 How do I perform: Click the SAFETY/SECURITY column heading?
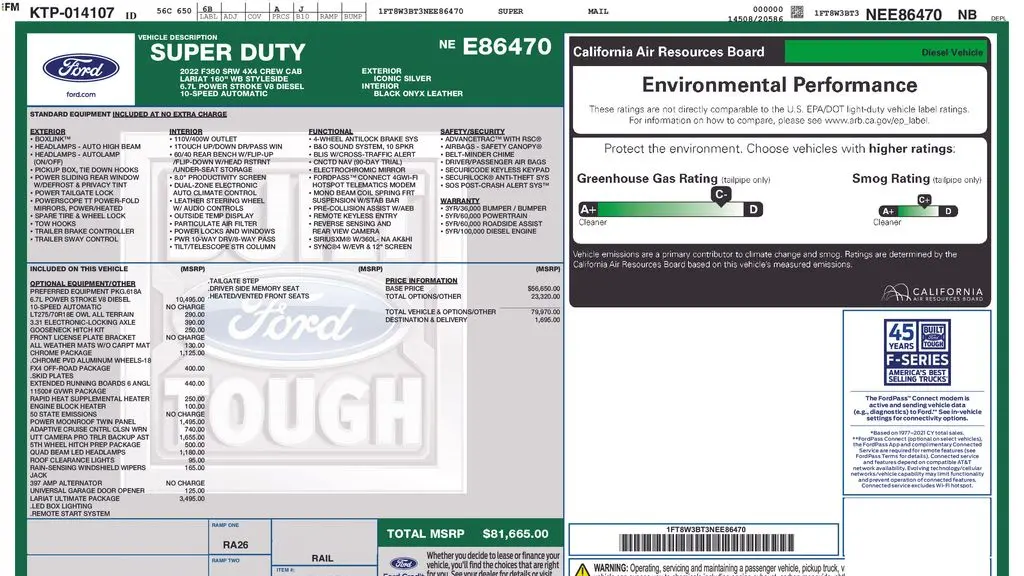(472, 131)
